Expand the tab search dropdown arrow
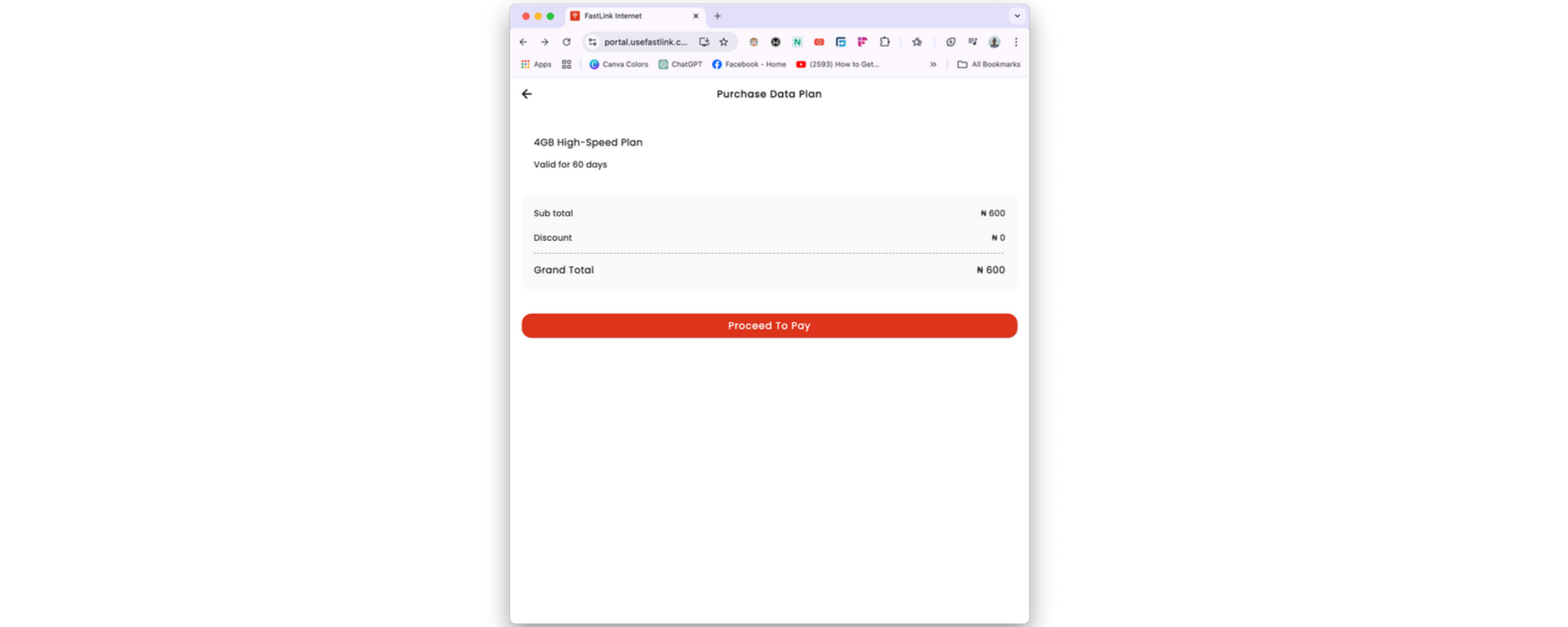This screenshot has width=1568, height=627. 1017,16
